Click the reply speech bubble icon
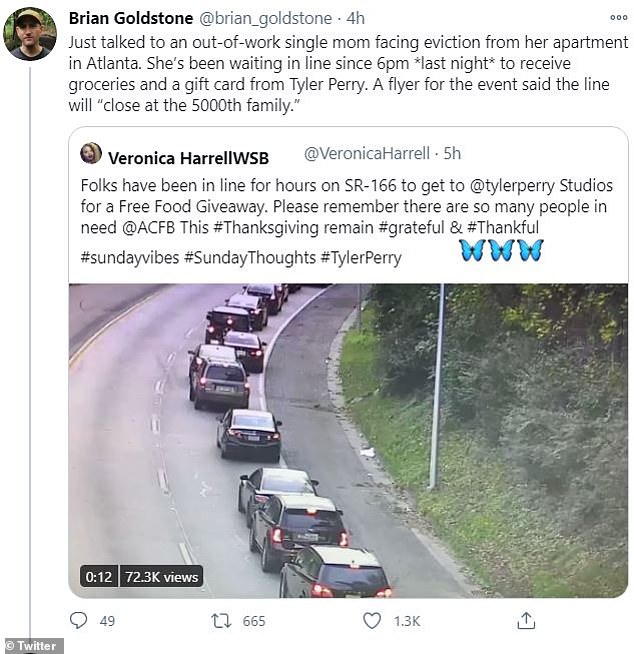Viewport: 634px width, 654px height. 78,621
